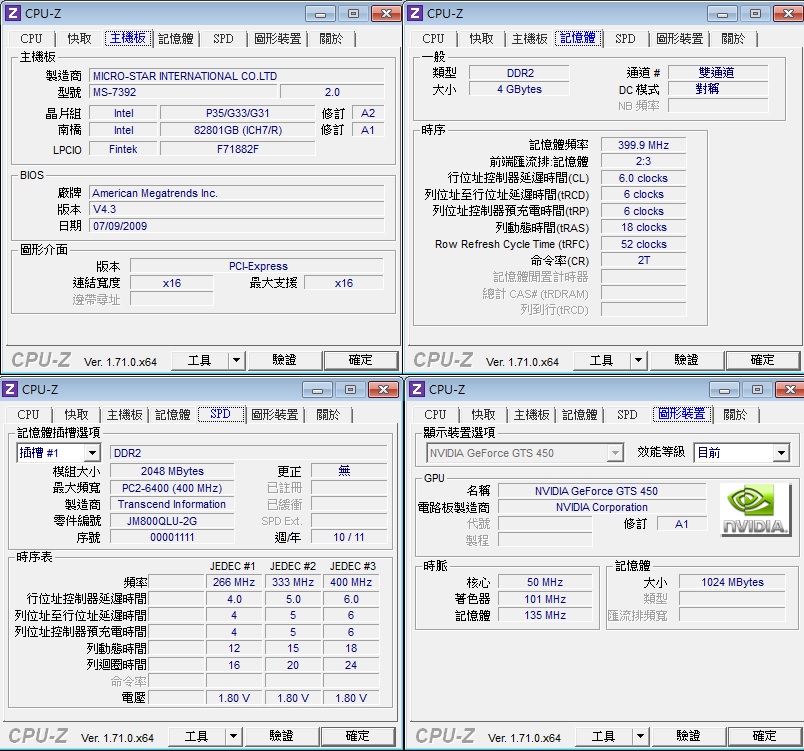Image resolution: width=804 pixels, height=751 pixels.
Task: Click the CPU-Z logo icon in the memory window title bar
Action: point(414,13)
